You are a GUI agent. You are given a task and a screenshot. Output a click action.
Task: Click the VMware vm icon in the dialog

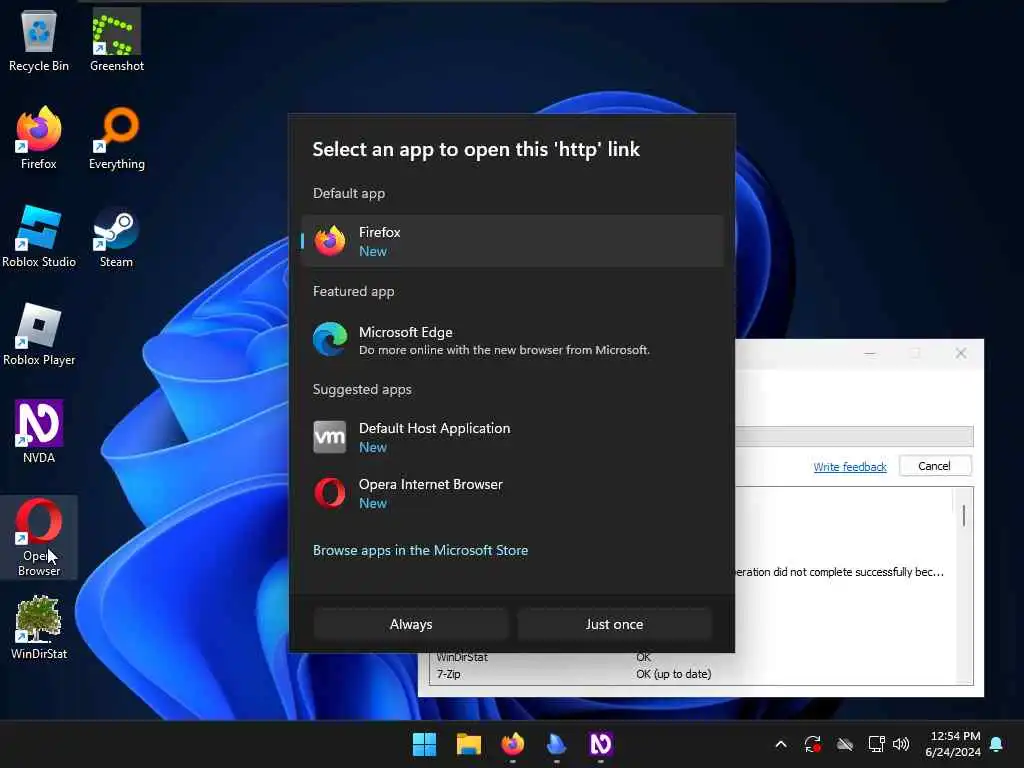tap(330, 437)
